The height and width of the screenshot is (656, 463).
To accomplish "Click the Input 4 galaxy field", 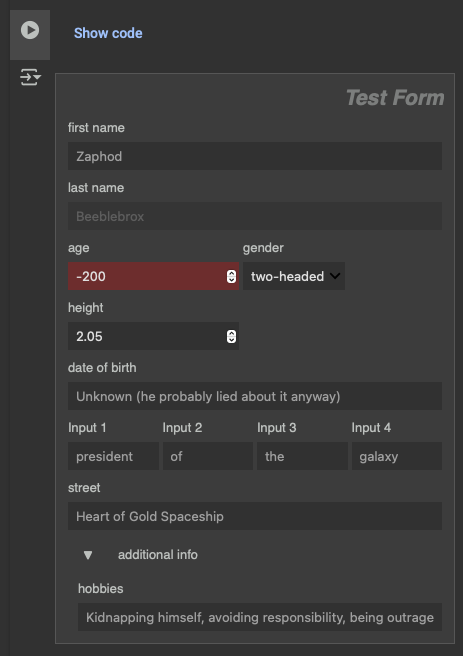I will pyautogui.click(x=397, y=456).
